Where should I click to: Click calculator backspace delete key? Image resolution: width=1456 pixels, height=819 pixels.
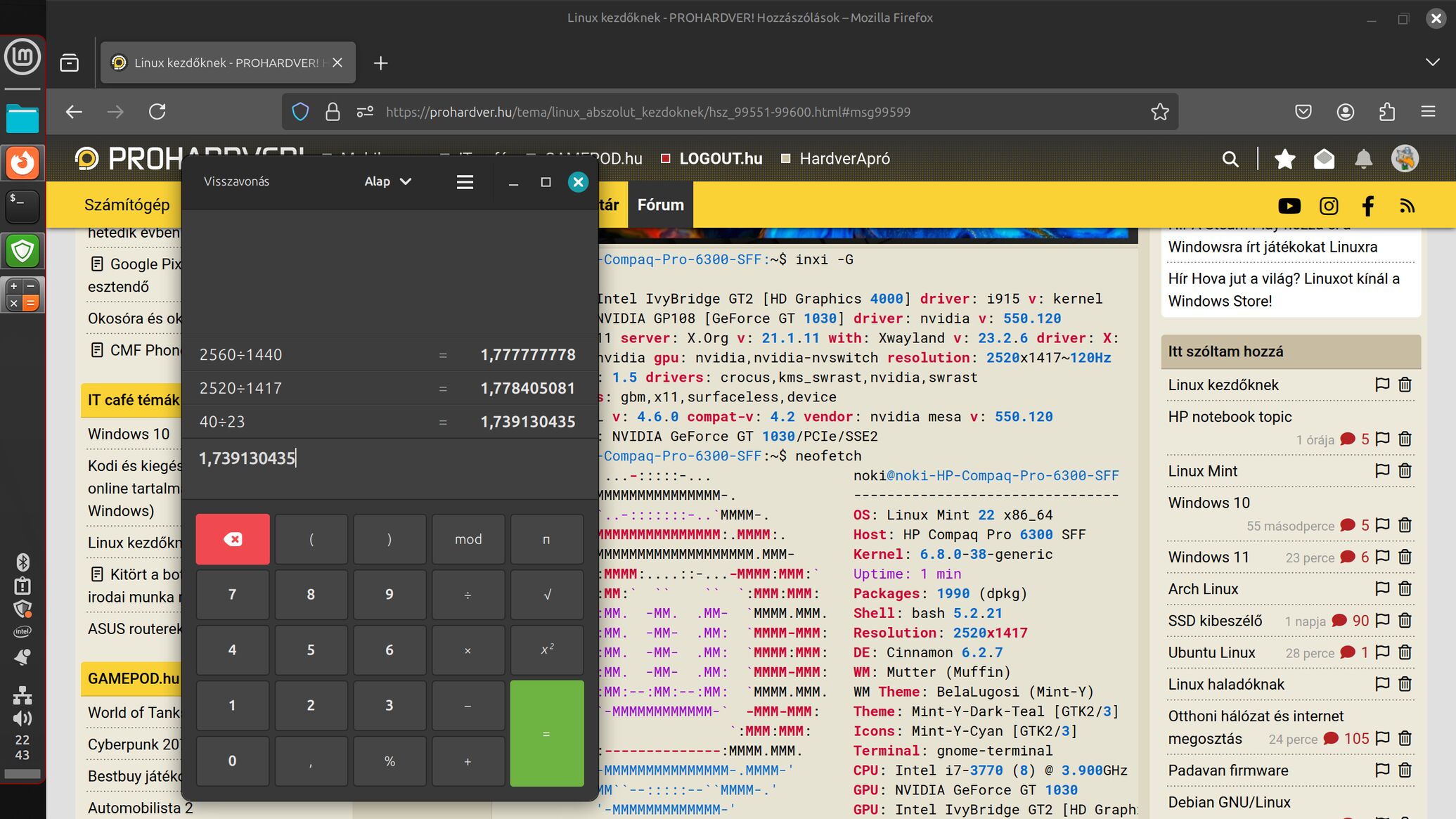click(233, 539)
